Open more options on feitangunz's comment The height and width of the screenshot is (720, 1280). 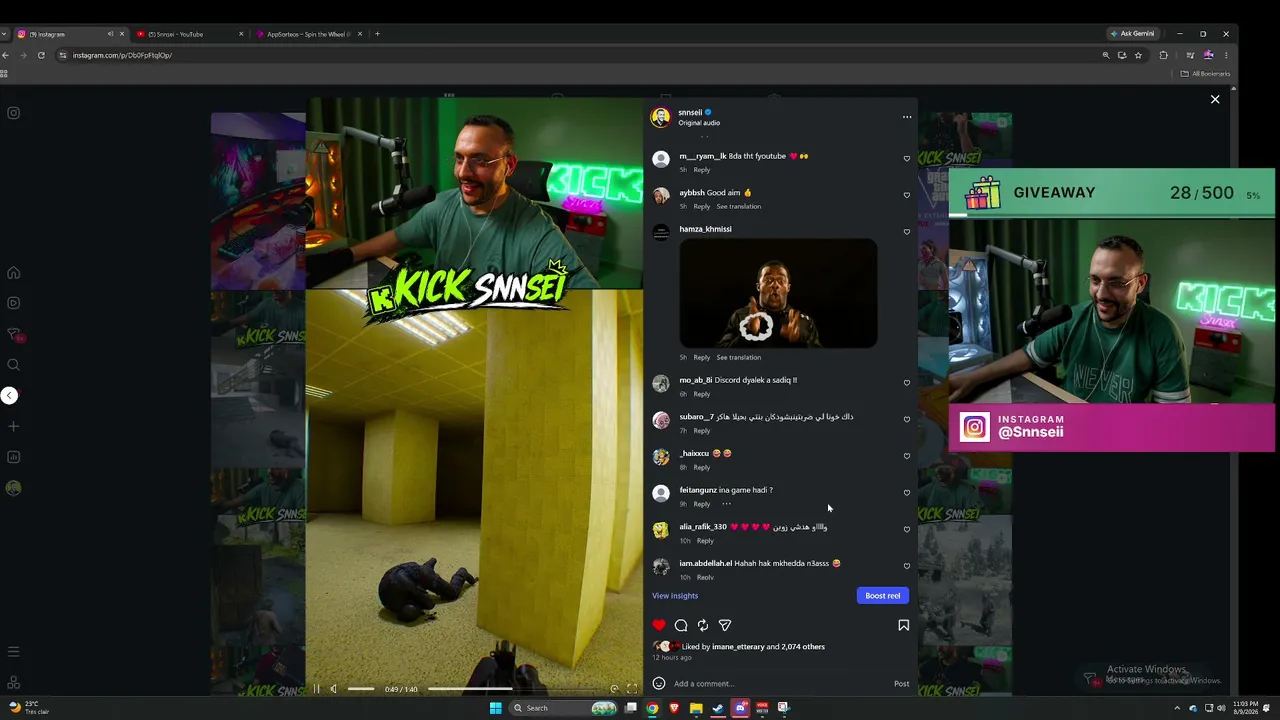coord(726,504)
